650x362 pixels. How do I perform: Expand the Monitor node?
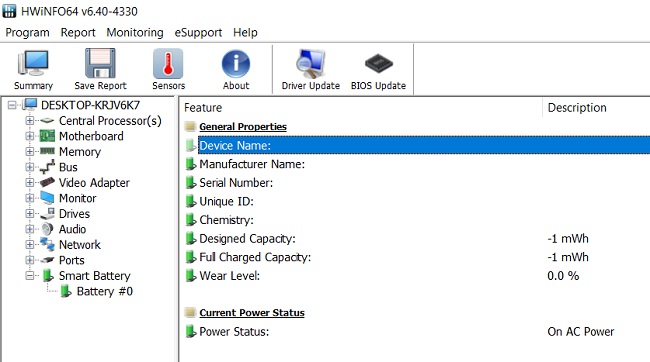coord(30,198)
